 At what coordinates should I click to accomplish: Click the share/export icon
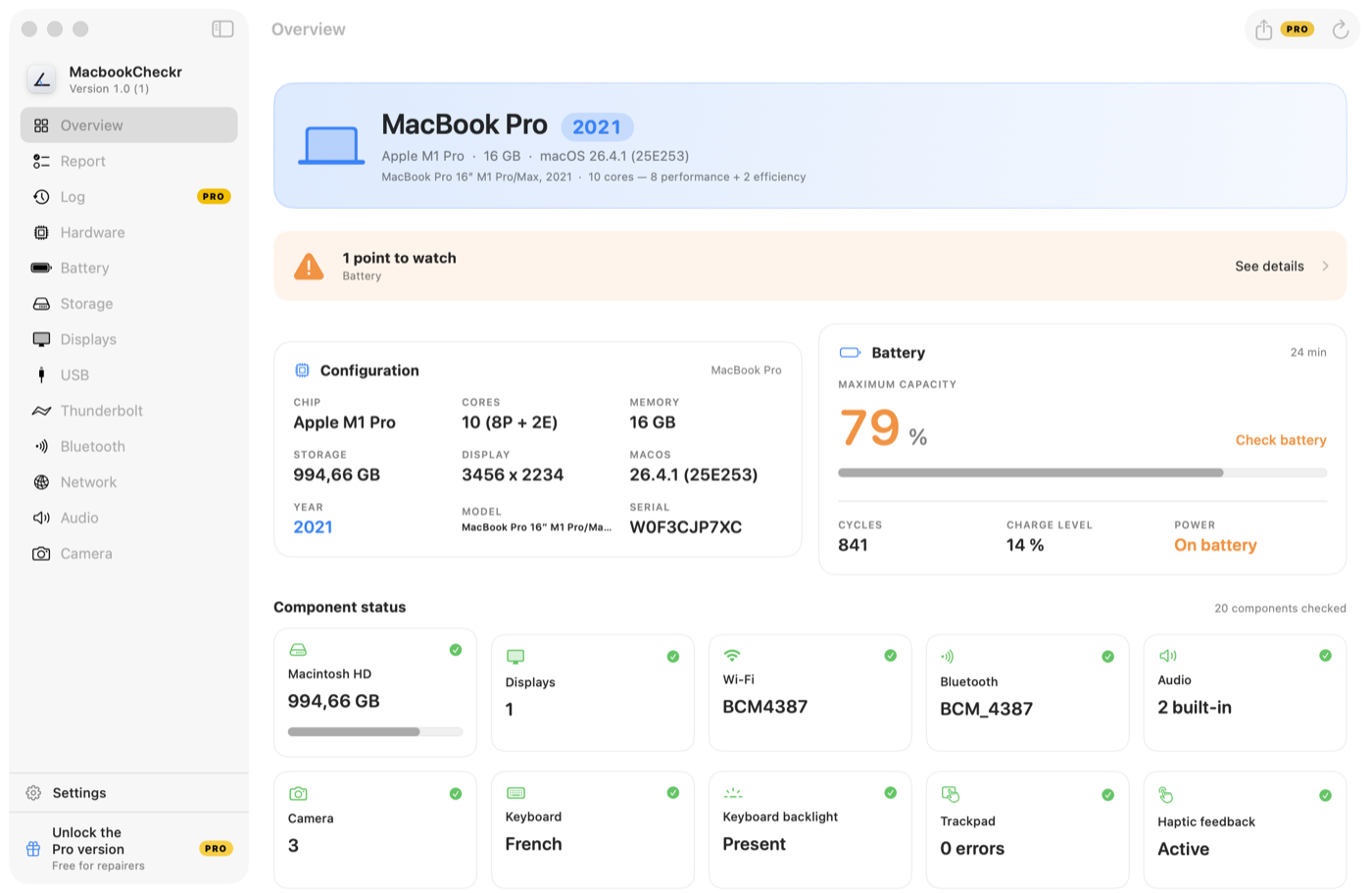click(1263, 29)
